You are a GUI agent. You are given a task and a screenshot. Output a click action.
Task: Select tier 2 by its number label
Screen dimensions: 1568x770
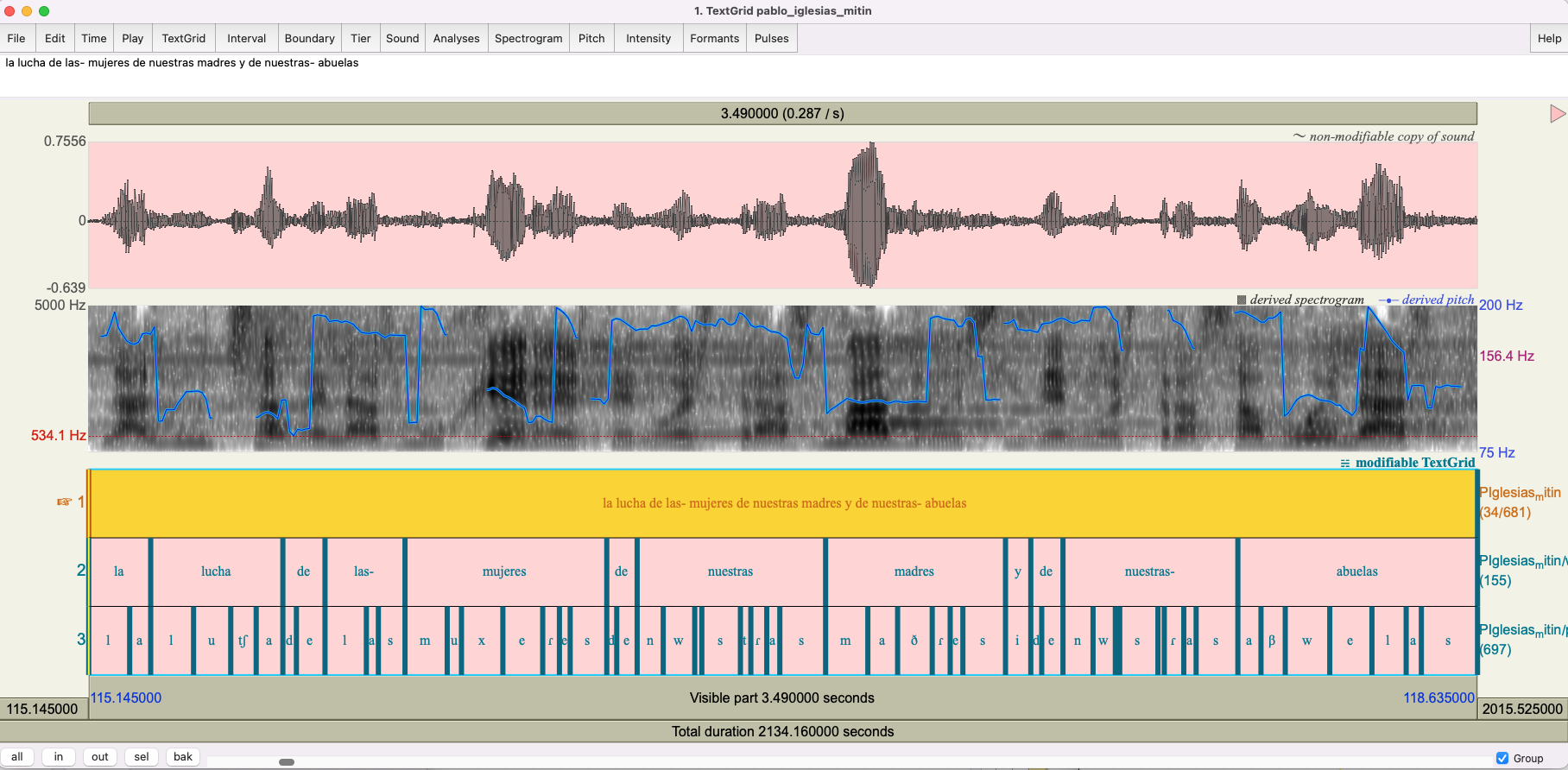pos(80,571)
